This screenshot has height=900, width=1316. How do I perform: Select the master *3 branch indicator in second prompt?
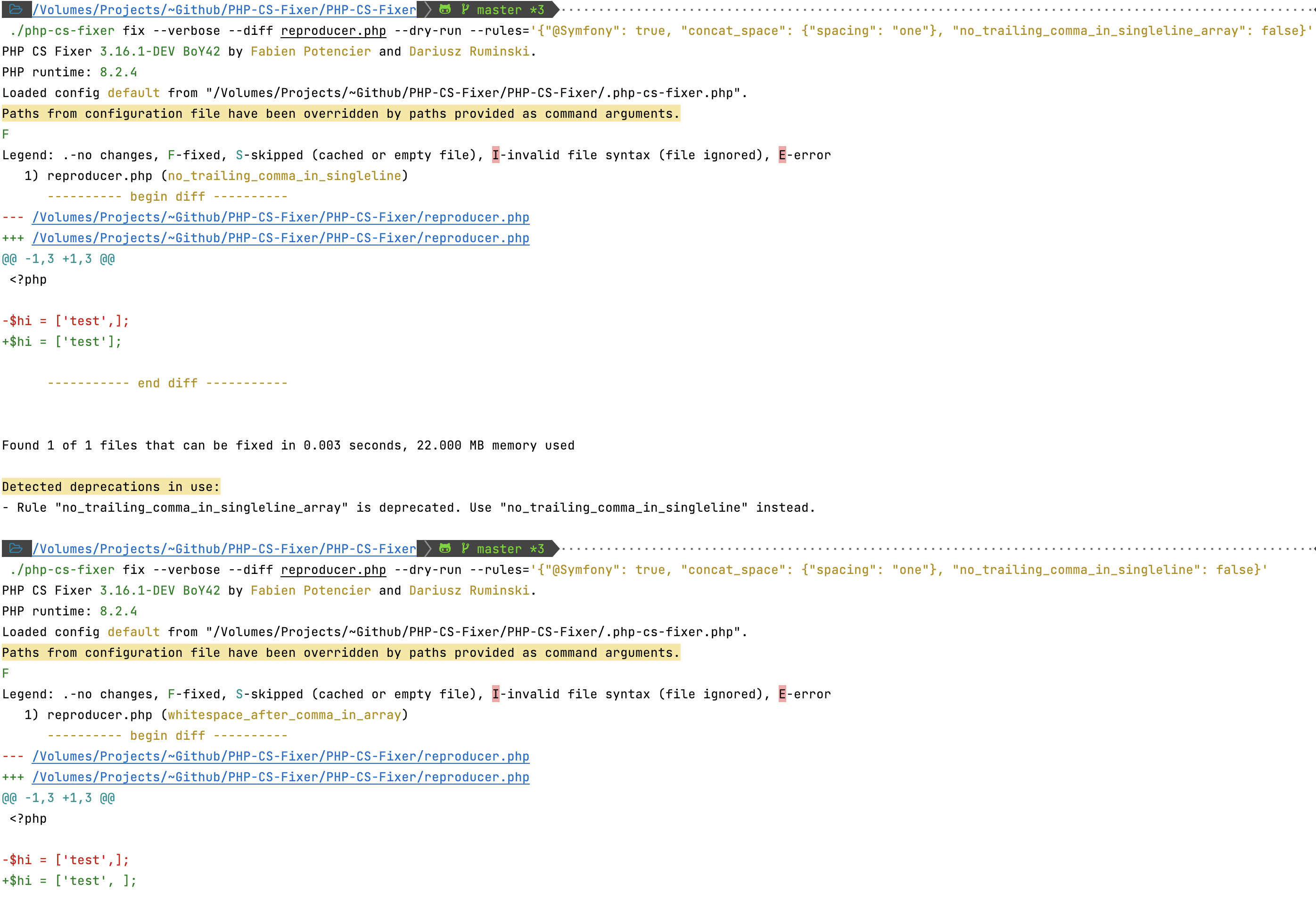[509, 548]
